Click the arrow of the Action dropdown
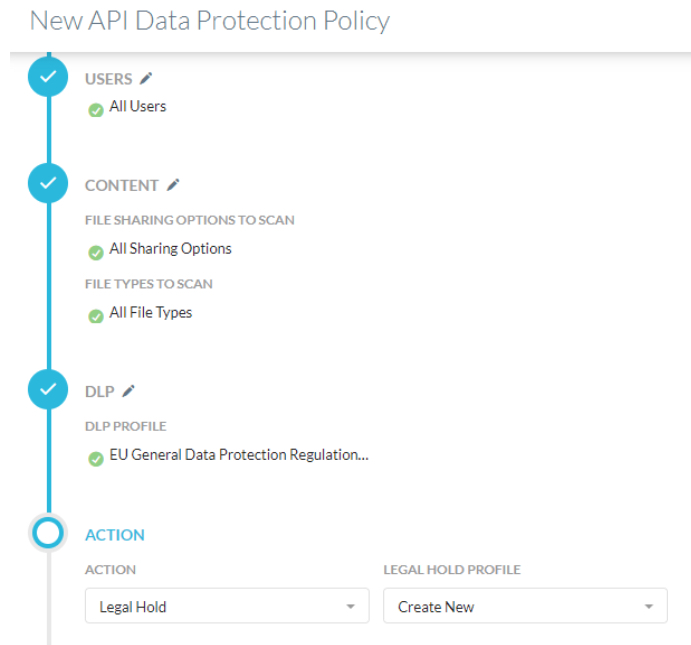 click(x=351, y=607)
